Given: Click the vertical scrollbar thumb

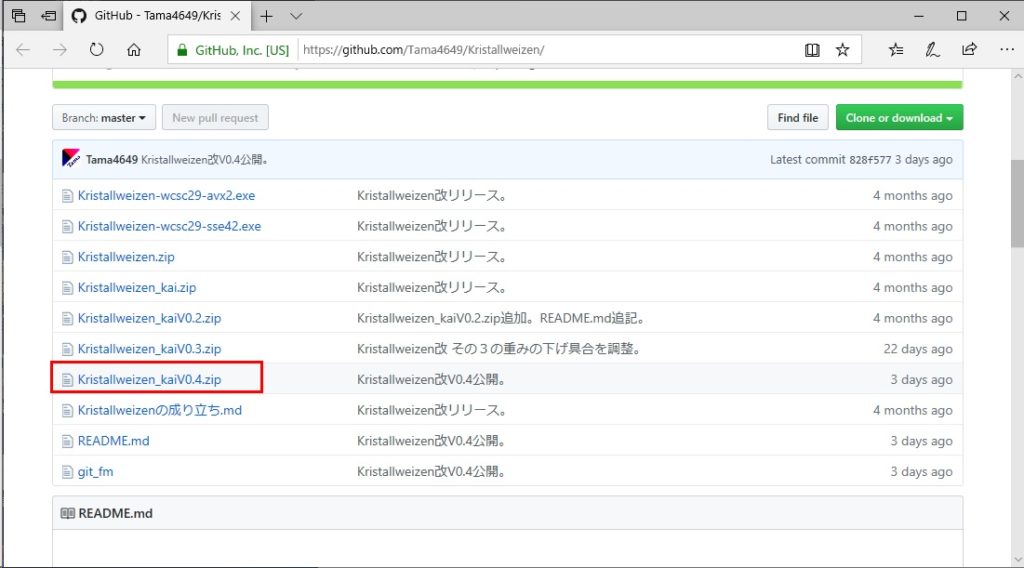Looking at the screenshot, I should [1017, 204].
